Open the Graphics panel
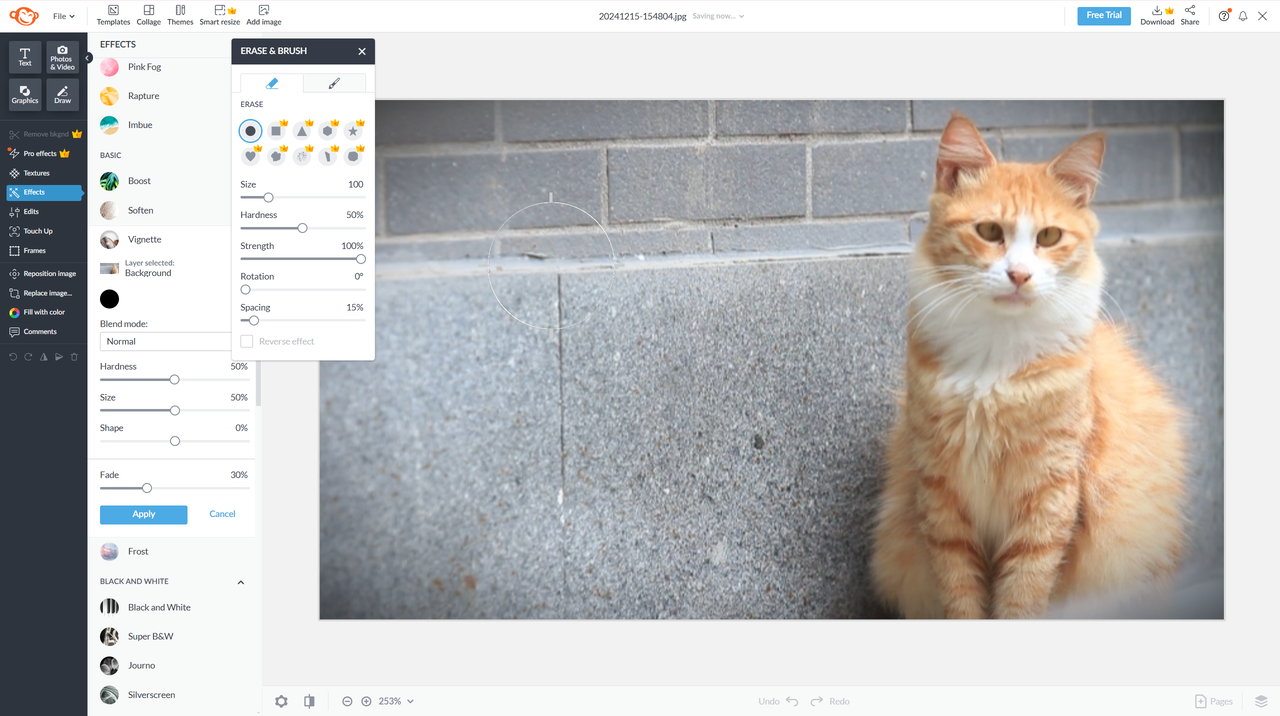The width and height of the screenshot is (1280, 716). 25,94
